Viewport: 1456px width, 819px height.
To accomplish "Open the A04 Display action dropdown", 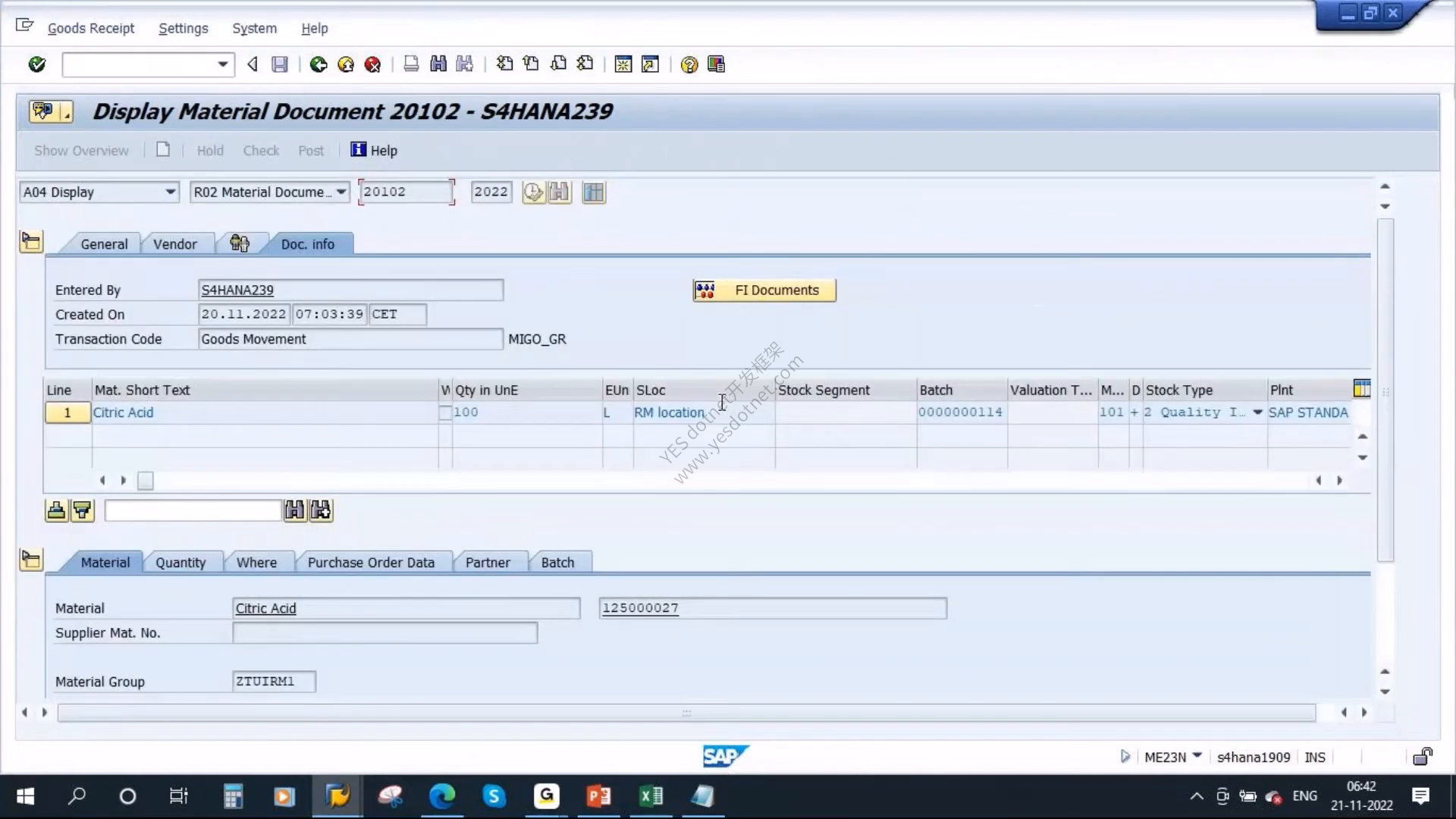I will pyautogui.click(x=171, y=192).
